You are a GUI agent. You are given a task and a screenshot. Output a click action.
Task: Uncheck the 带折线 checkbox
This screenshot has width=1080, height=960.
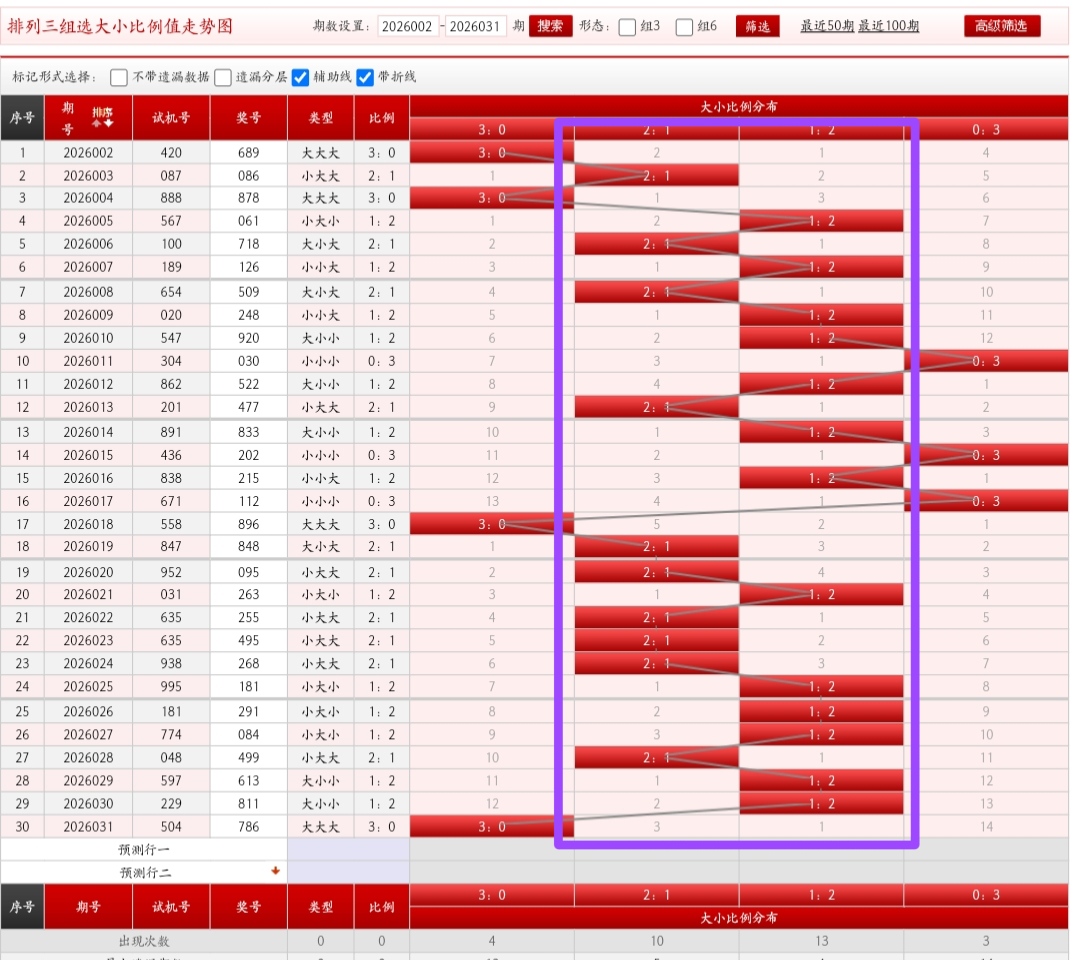[365, 77]
